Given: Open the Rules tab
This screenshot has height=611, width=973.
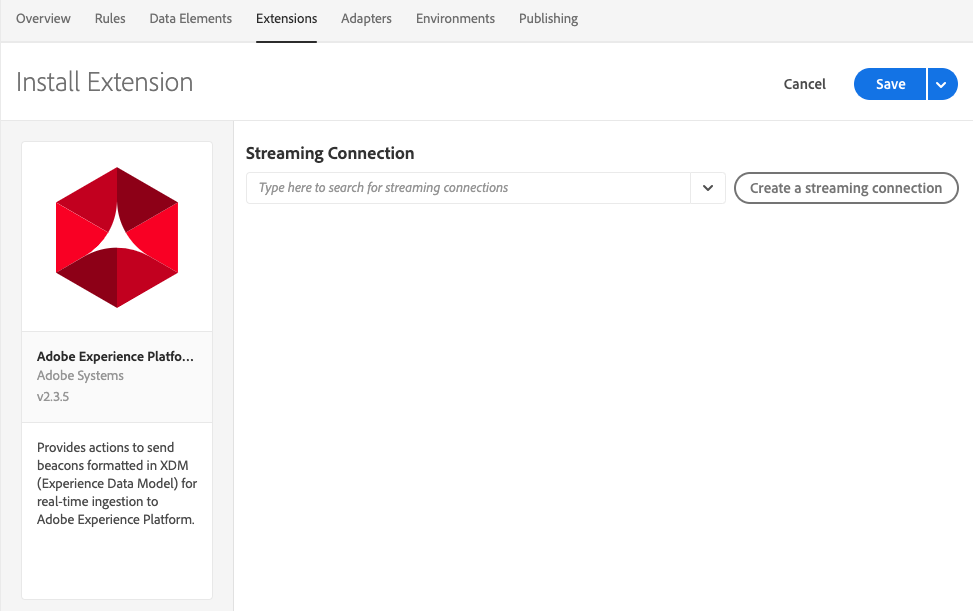Looking at the screenshot, I should pyautogui.click(x=110, y=19).
